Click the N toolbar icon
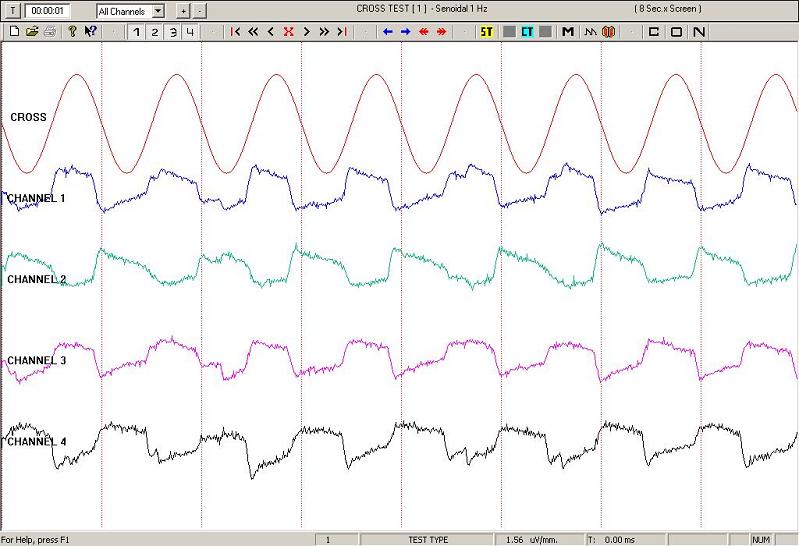This screenshot has height=546, width=799. 699,32
